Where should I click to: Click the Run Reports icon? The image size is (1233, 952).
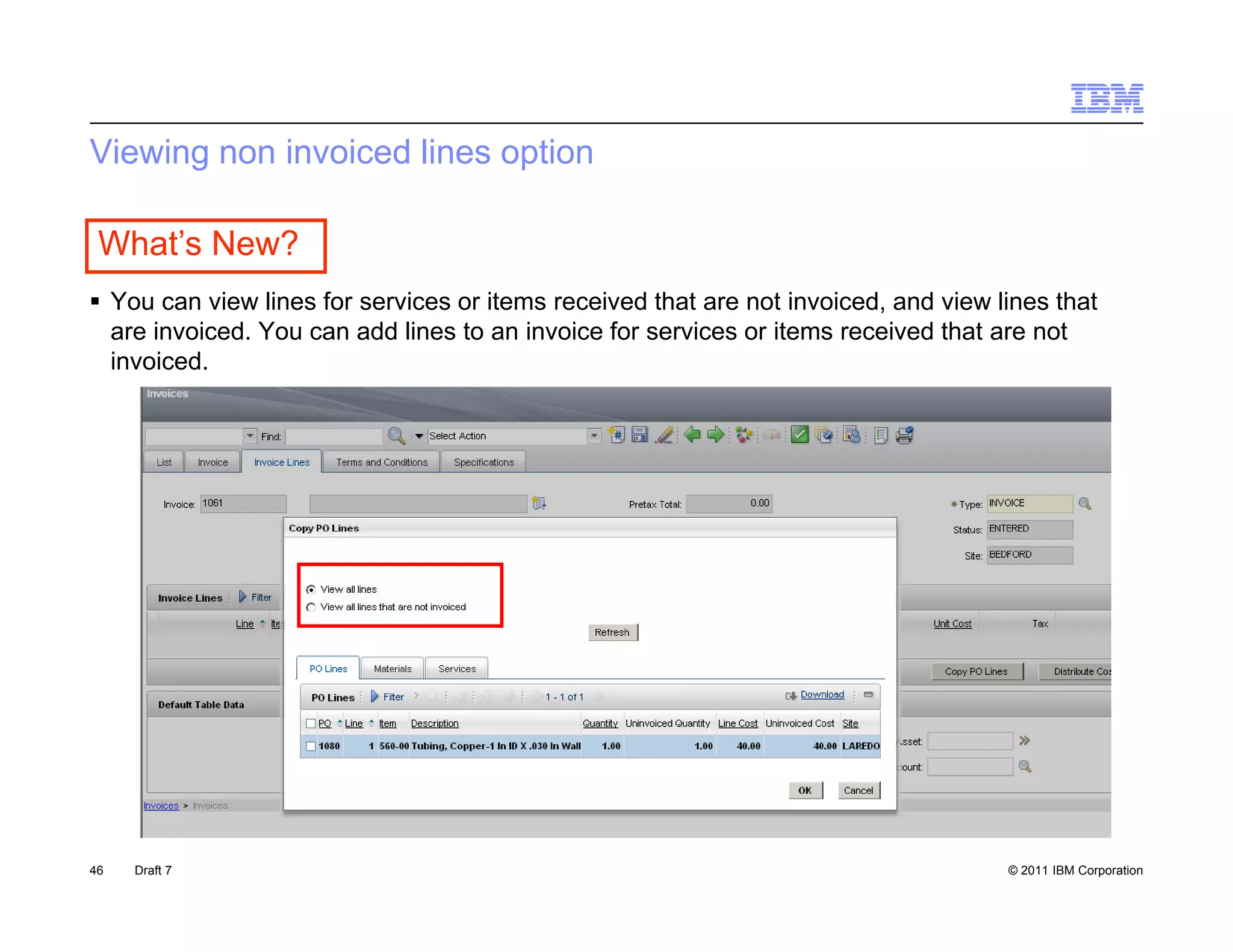coord(851,434)
